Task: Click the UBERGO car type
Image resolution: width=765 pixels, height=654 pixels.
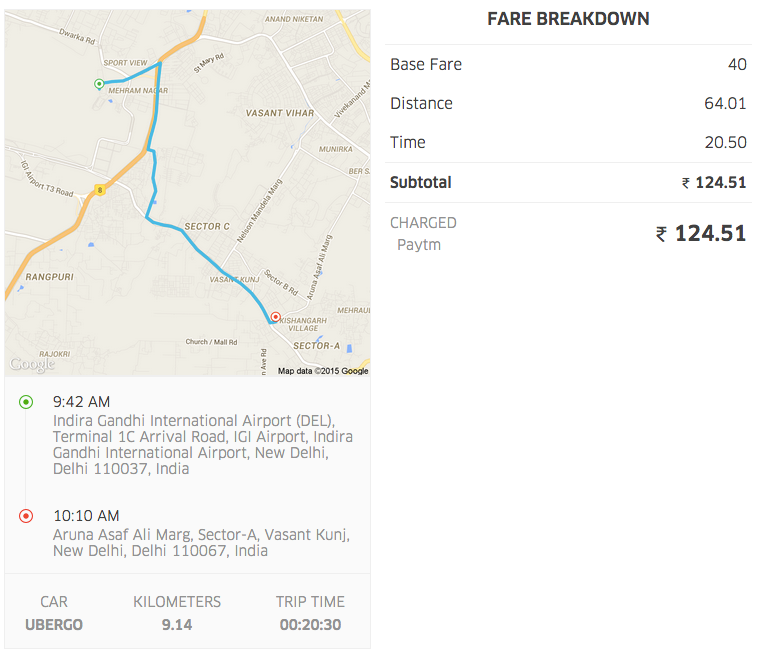Action: (x=54, y=625)
